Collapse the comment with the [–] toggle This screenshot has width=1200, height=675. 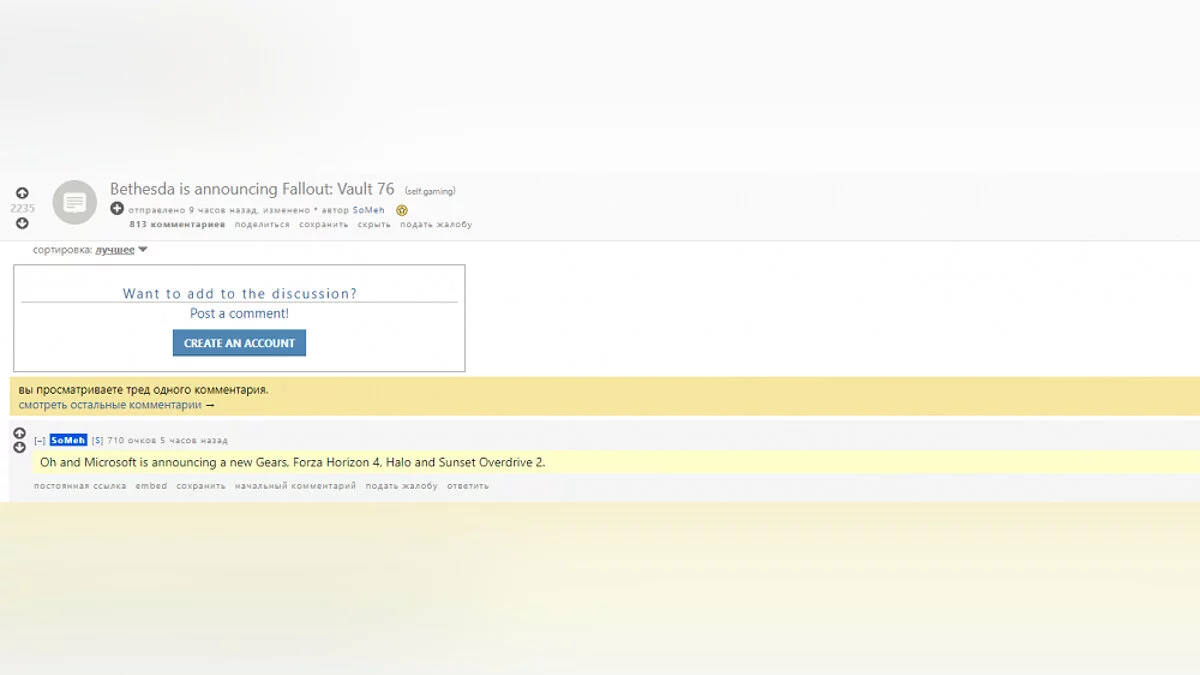pyautogui.click(x=39, y=440)
